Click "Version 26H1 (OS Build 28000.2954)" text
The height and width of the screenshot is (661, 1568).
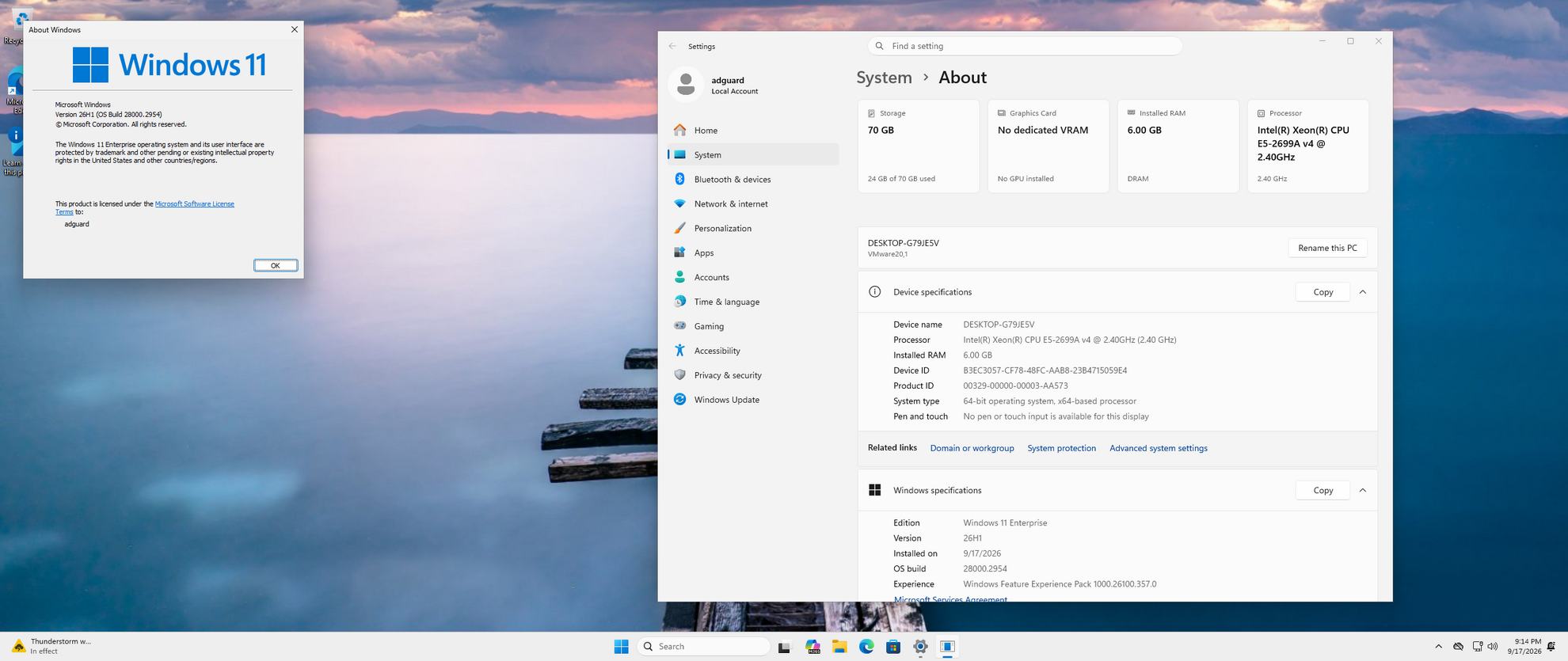(x=108, y=115)
